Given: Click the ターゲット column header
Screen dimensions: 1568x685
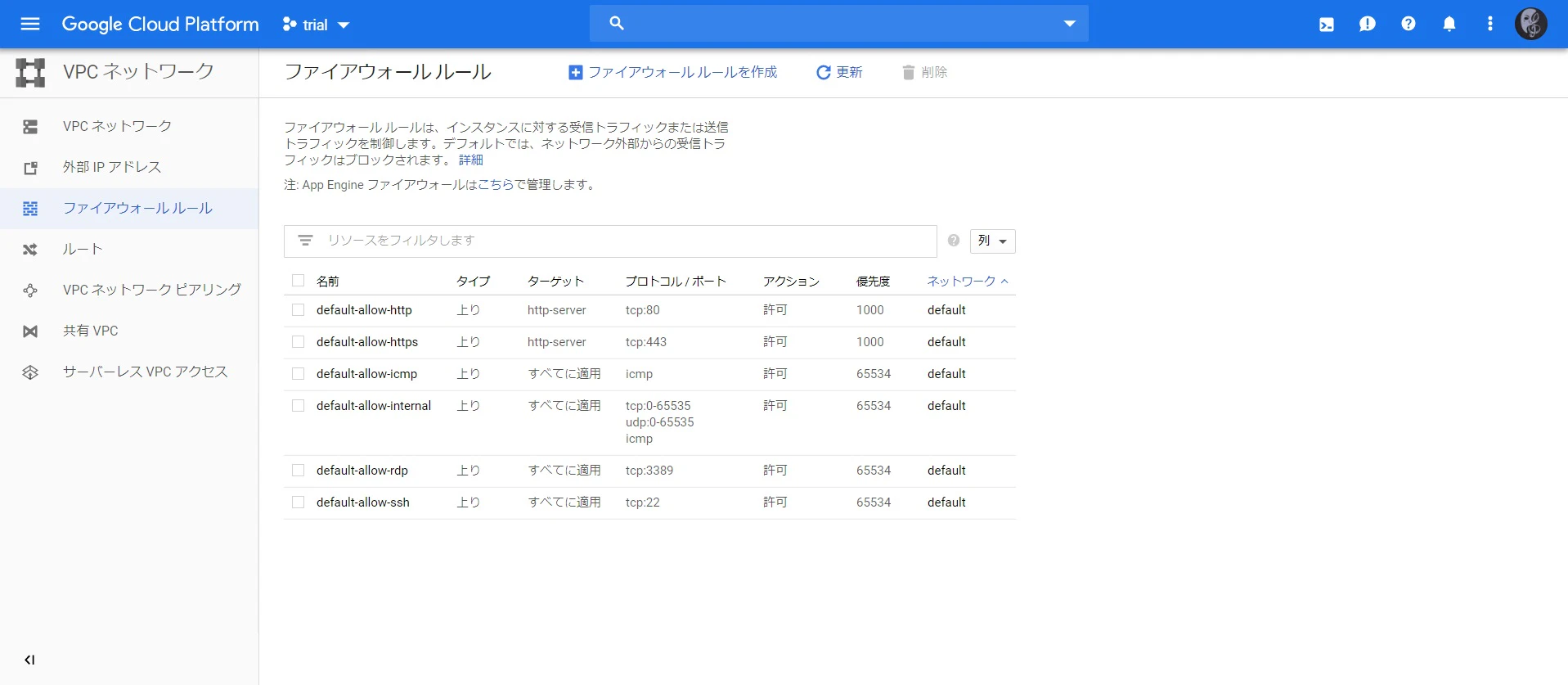Looking at the screenshot, I should click(555, 281).
